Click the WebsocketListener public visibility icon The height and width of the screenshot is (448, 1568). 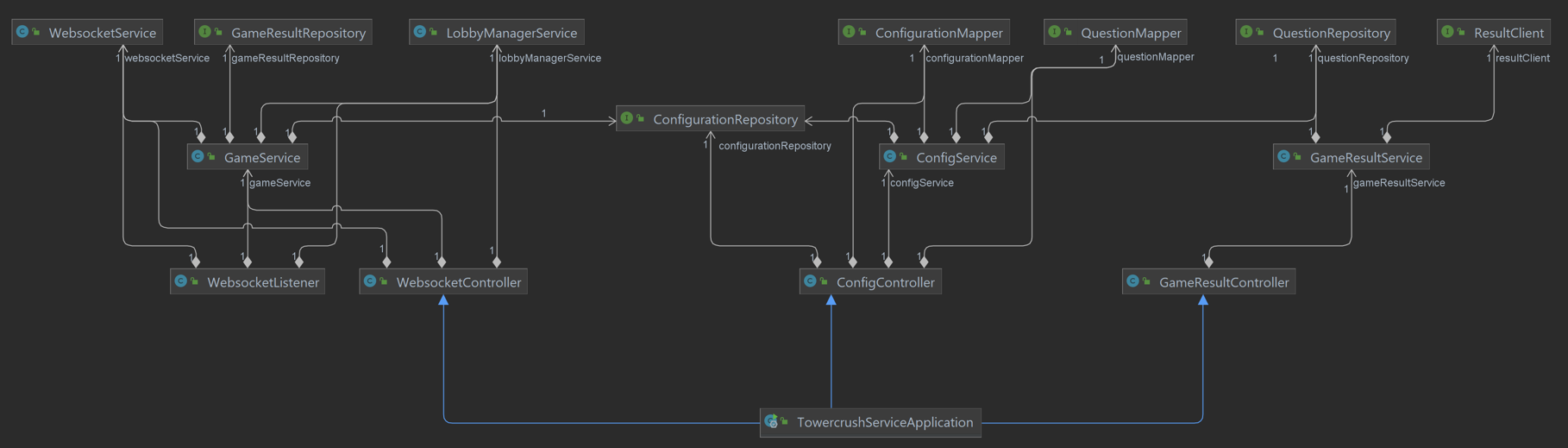195,282
